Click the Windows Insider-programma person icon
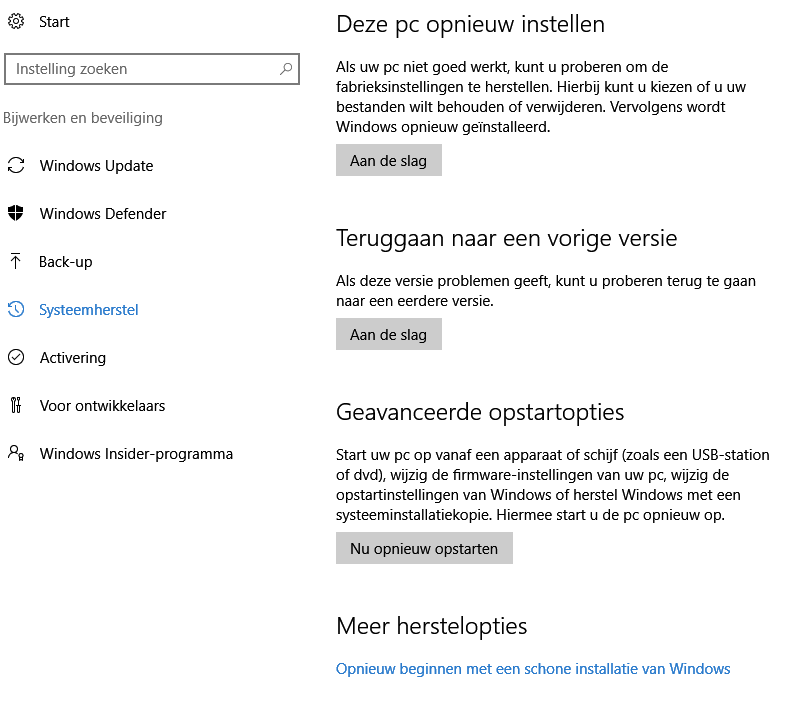The width and height of the screenshot is (793, 715). (16, 454)
